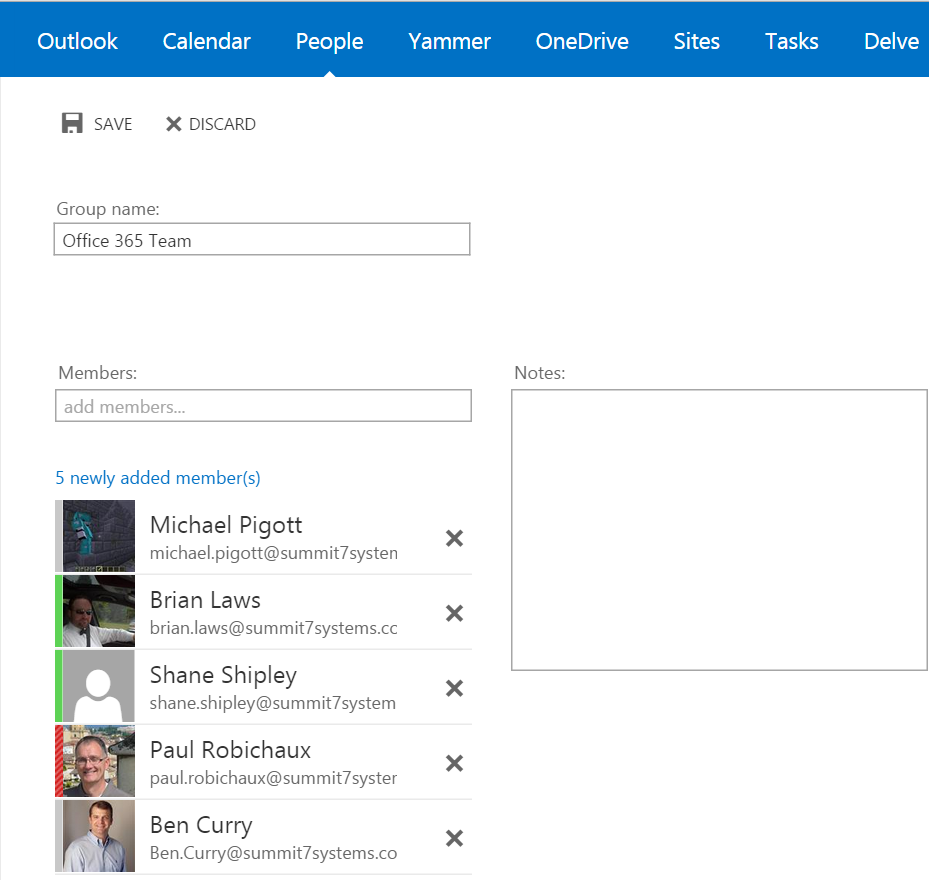Viewport: 929px width, 880px height.
Task: Remove Shane Shipley from members list
Action: [454, 688]
